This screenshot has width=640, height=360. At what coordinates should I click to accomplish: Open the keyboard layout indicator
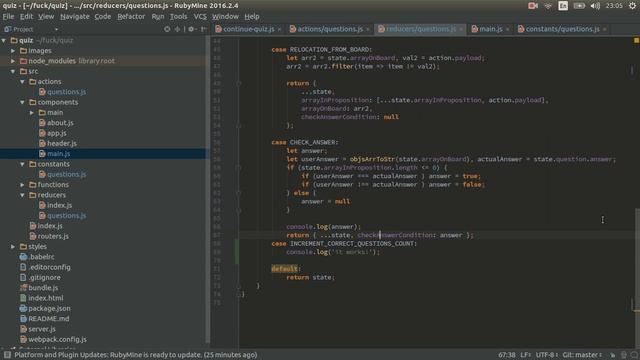(563, 6)
